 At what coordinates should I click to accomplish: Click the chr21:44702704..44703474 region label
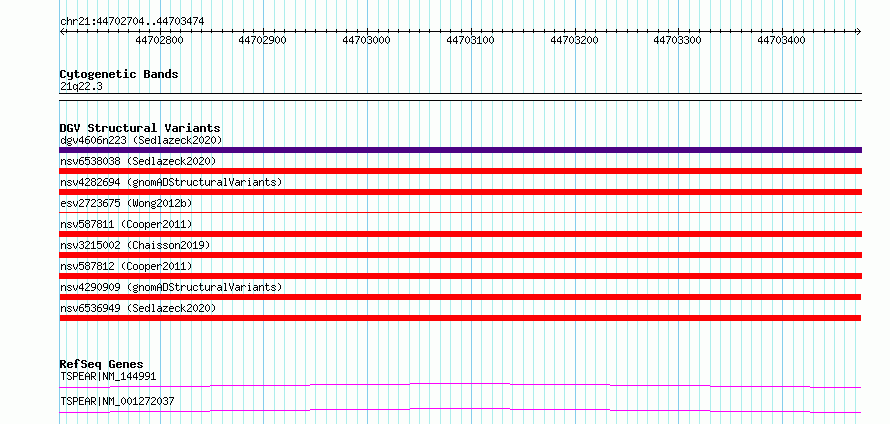point(132,22)
